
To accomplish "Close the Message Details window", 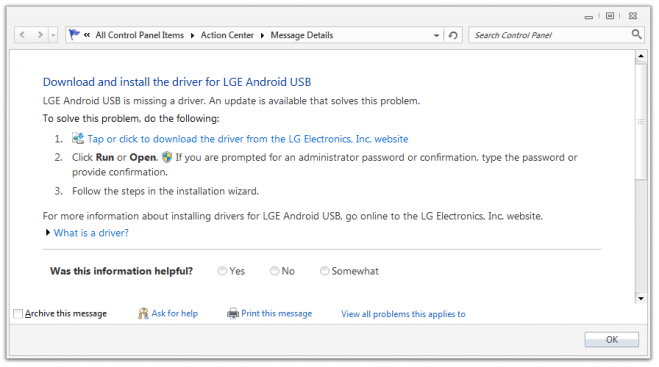I will (x=633, y=16).
